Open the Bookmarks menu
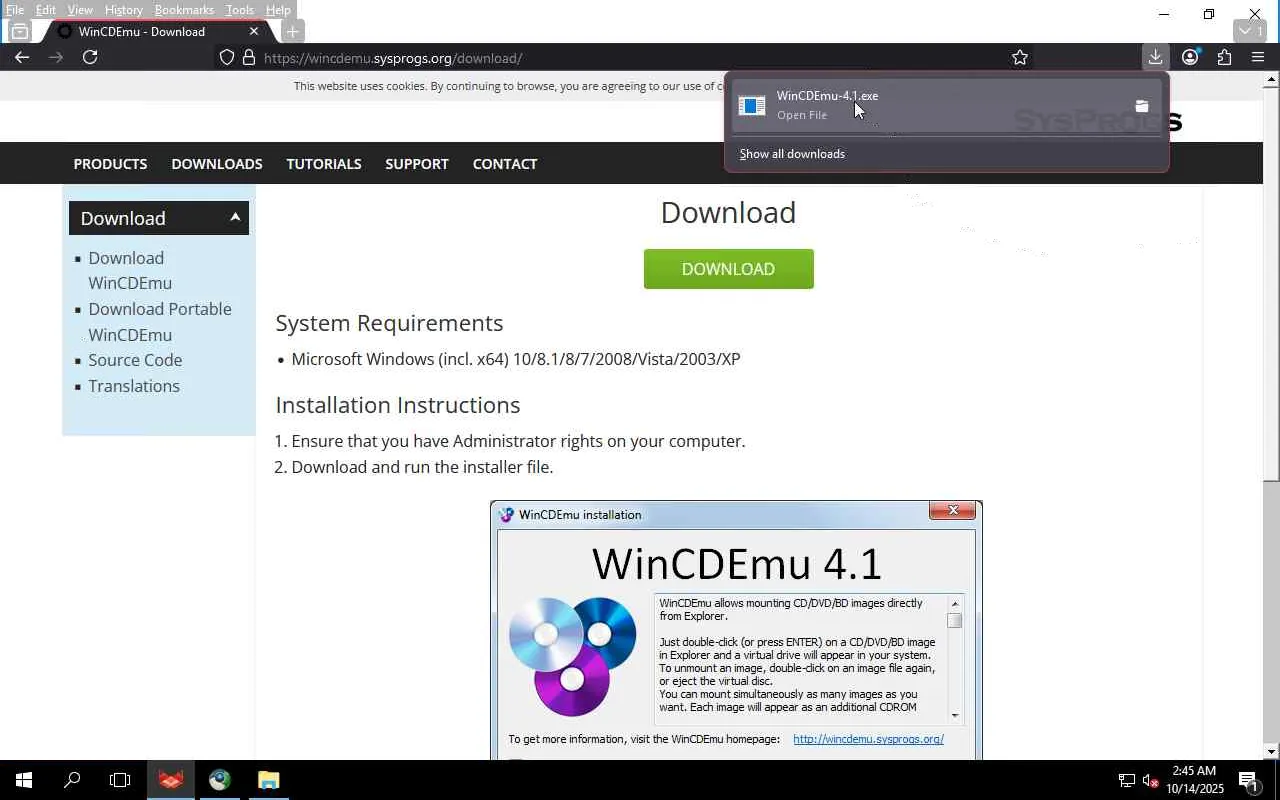Image resolution: width=1280 pixels, height=800 pixels. pos(184,10)
